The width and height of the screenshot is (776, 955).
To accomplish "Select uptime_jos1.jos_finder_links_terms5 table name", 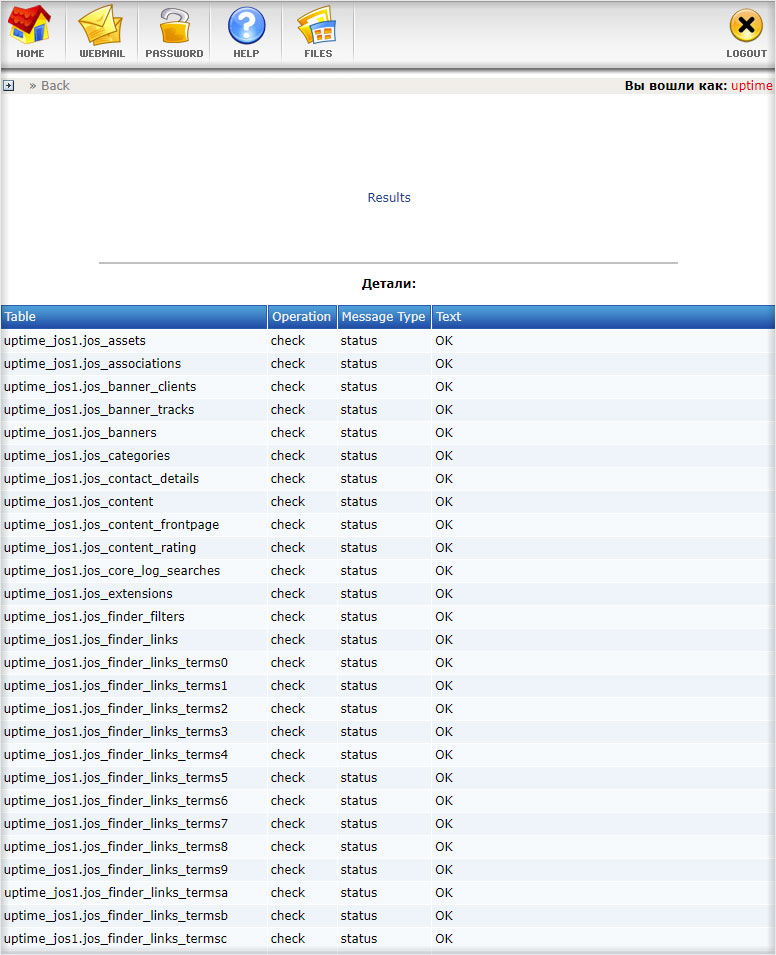I will [x=116, y=778].
